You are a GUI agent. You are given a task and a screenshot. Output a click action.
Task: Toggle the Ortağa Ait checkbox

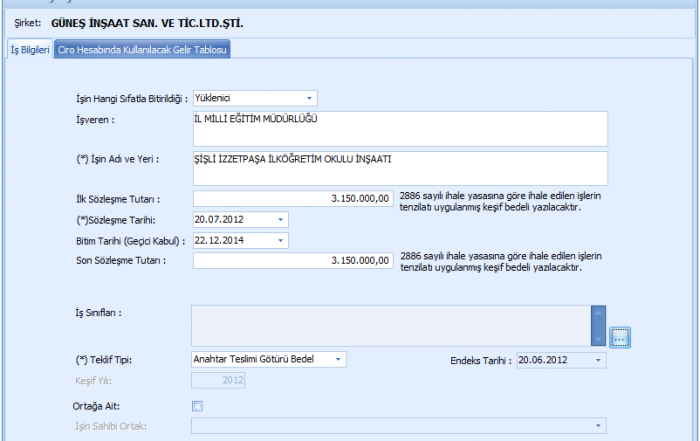click(x=197, y=405)
